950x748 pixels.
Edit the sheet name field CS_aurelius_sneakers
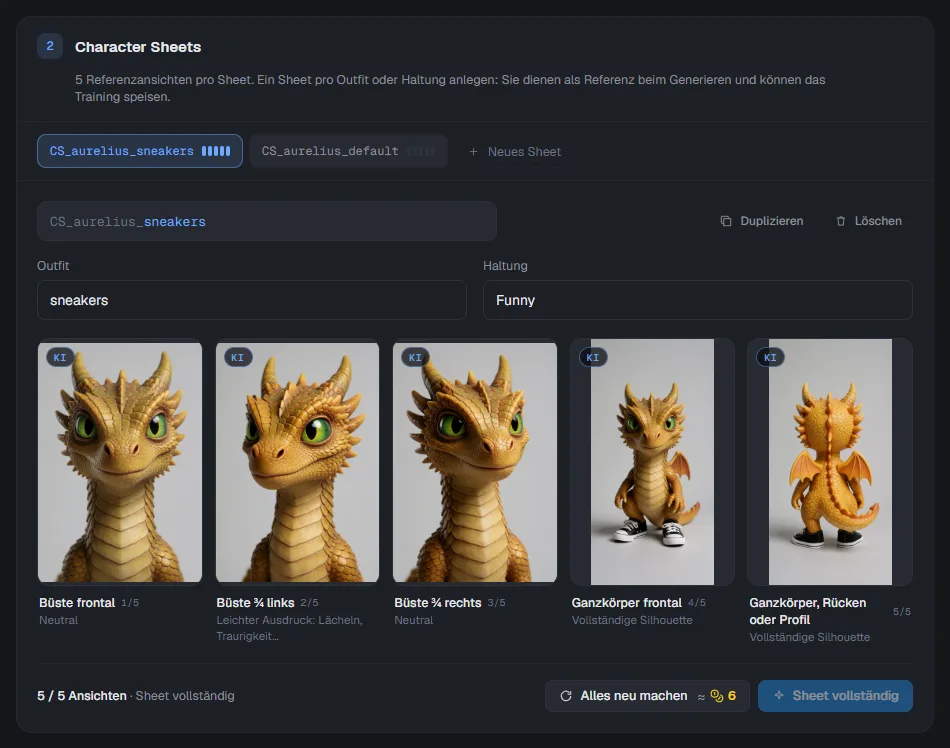point(267,221)
